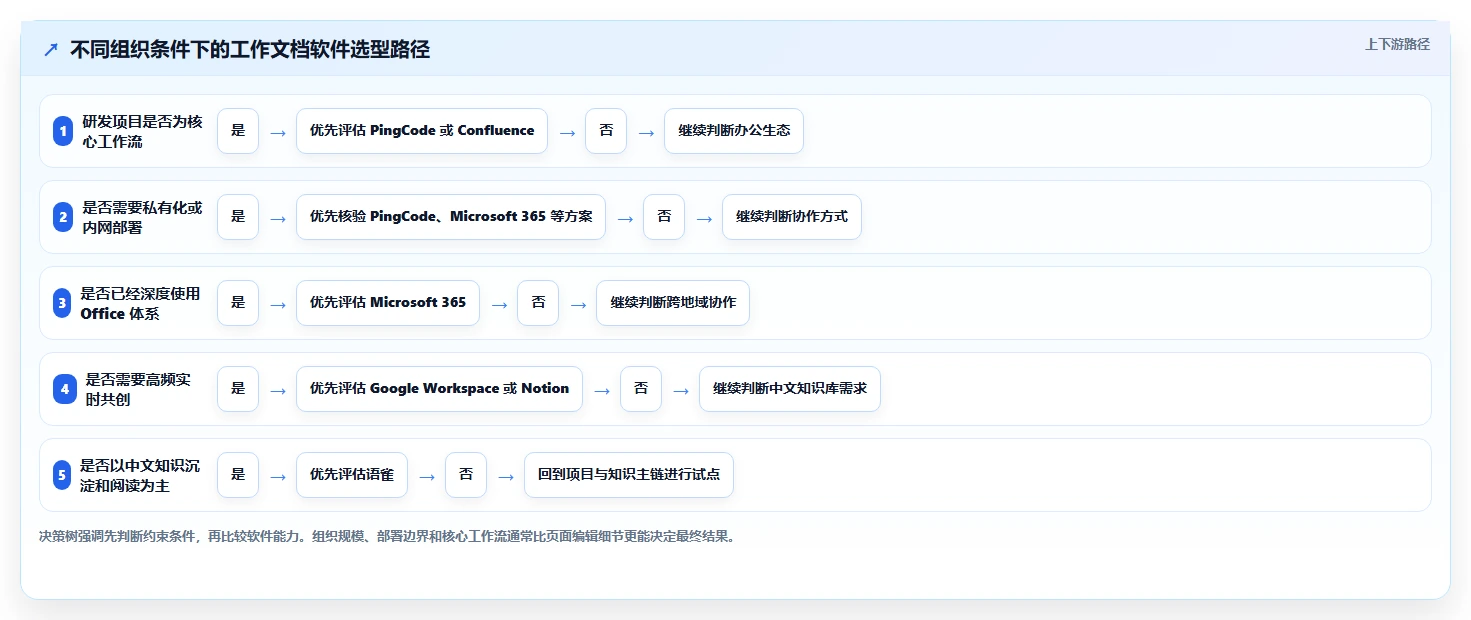1471x620 pixels.
Task: Select 是 in the 私有化或内网部署 row
Action: (238, 217)
